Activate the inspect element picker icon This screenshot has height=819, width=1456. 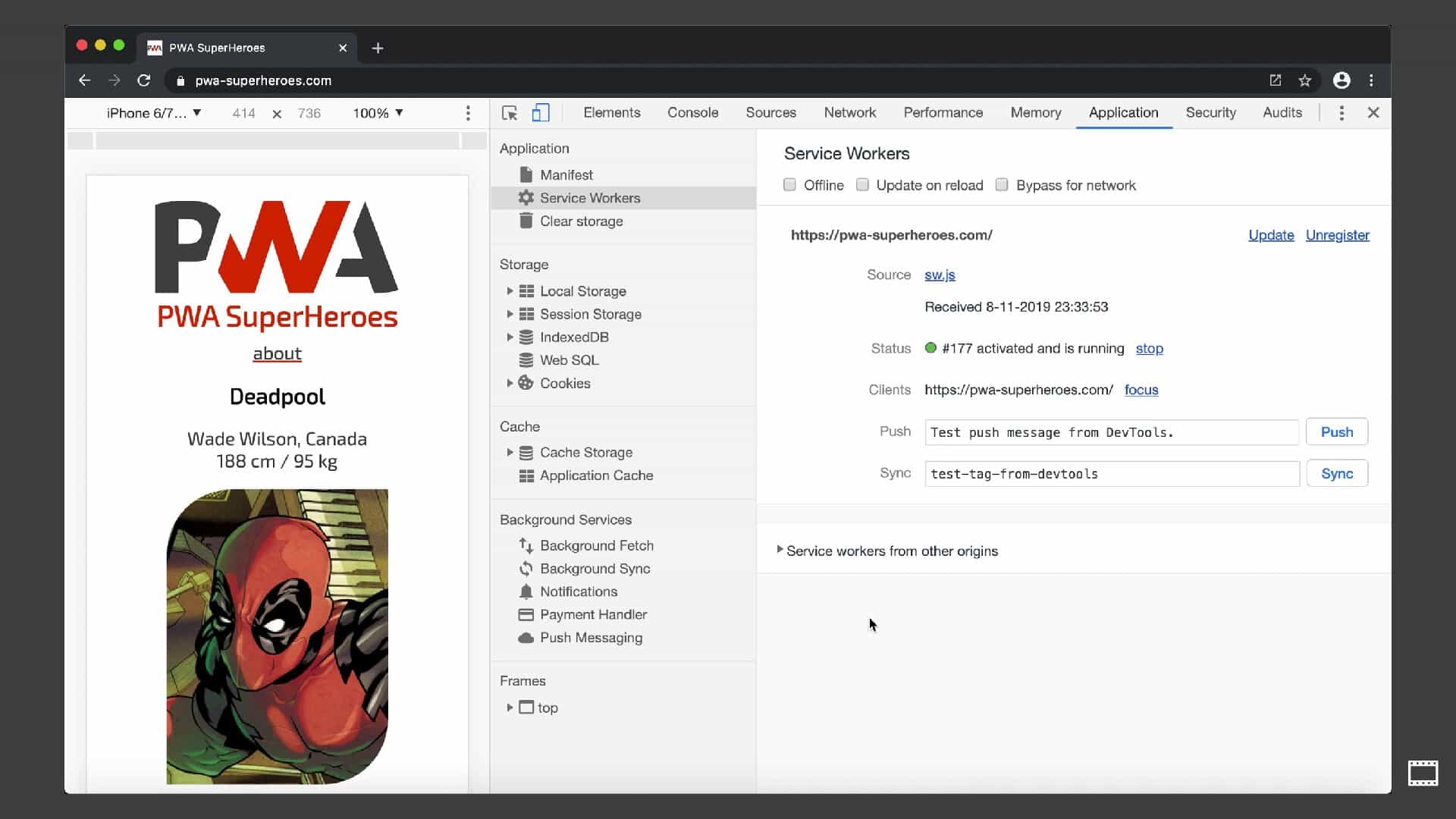pos(509,113)
